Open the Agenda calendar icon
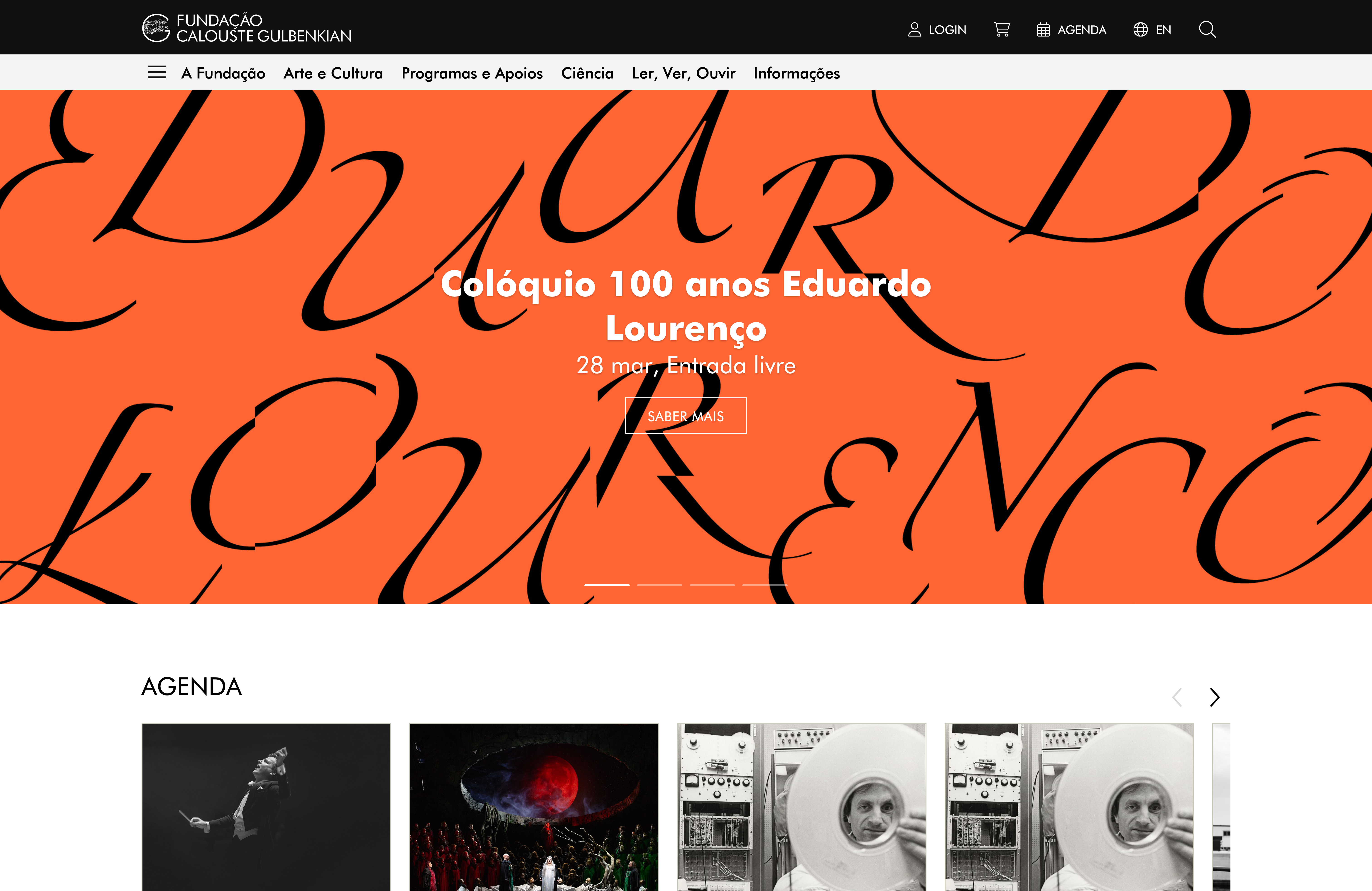Image resolution: width=1372 pixels, height=891 pixels. [1044, 29]
